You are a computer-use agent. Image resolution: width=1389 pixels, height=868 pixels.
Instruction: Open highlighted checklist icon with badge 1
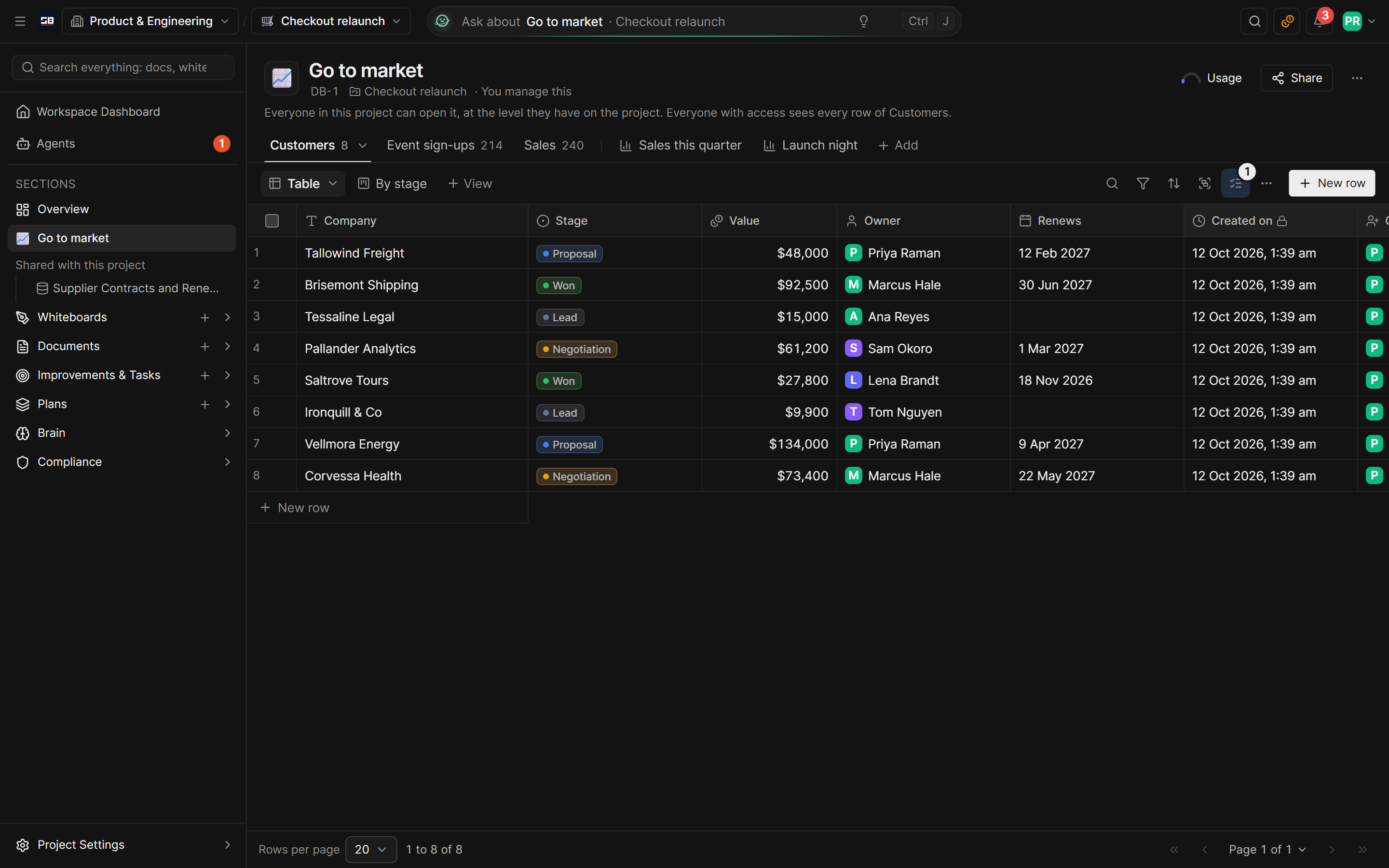(1235, 183)
